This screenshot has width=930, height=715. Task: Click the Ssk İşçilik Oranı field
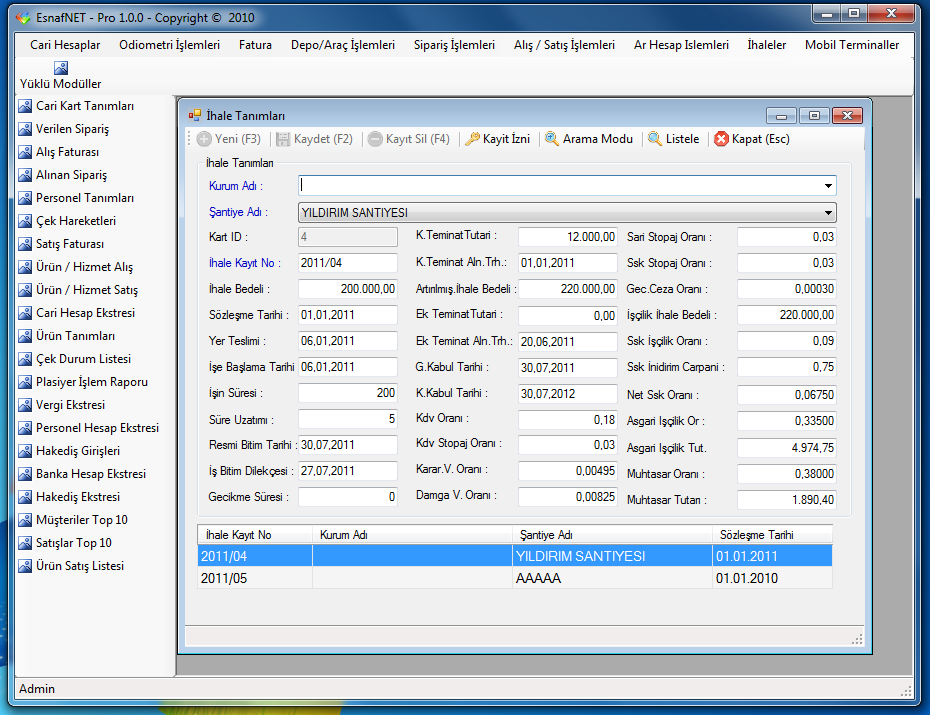coord(786,341)
